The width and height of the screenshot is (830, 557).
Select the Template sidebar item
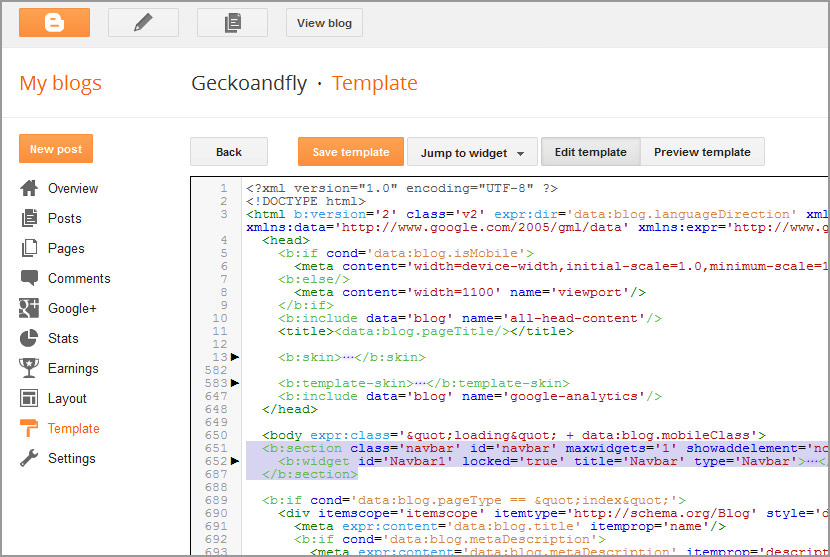coord(74,428)
